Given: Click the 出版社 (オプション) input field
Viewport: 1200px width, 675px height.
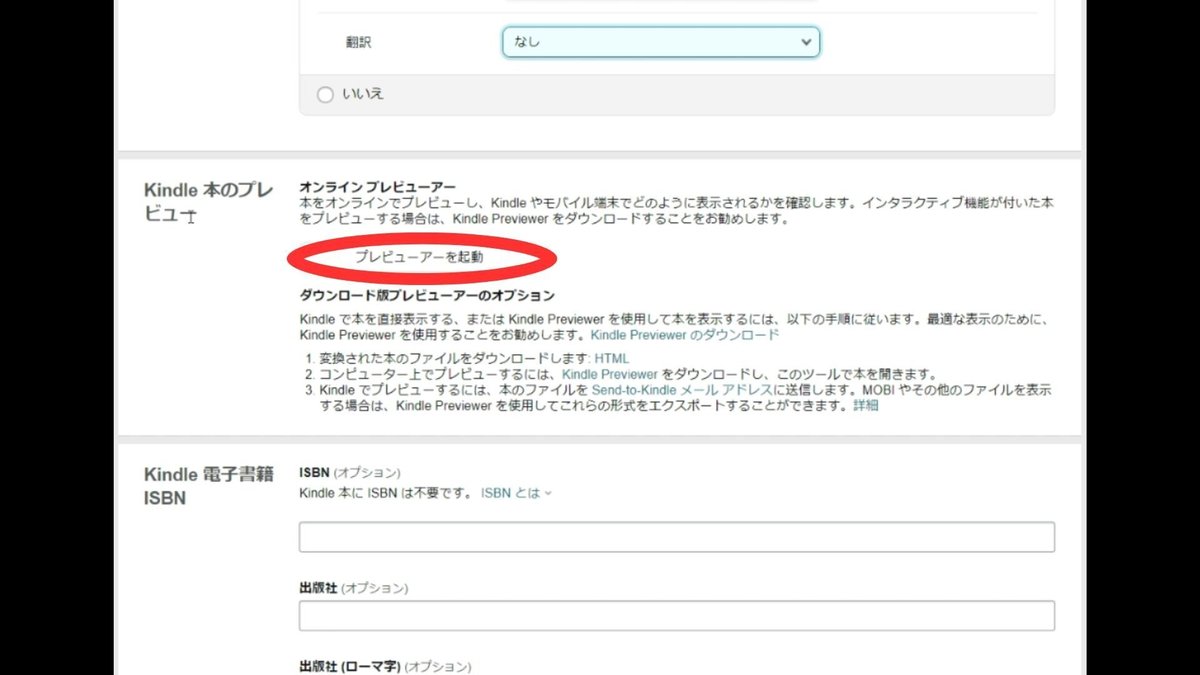Looking at the screenshot, I should pyautogui.click(x=677, y=616).
